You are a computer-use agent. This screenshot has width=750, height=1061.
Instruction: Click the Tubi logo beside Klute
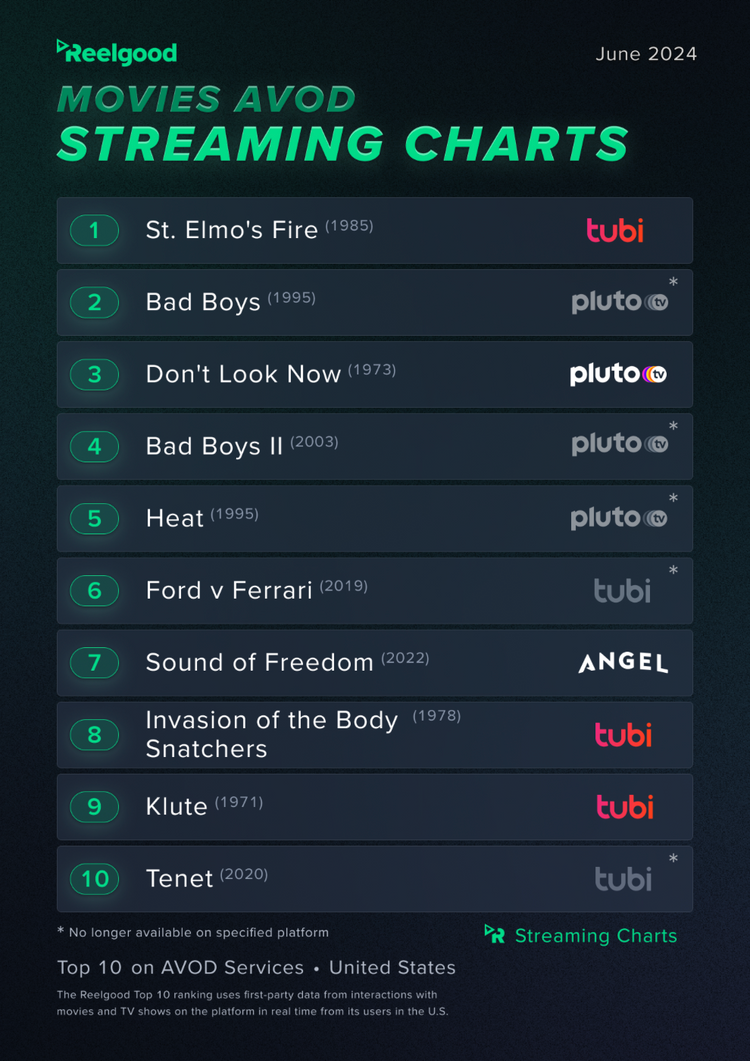click(624, 806)
